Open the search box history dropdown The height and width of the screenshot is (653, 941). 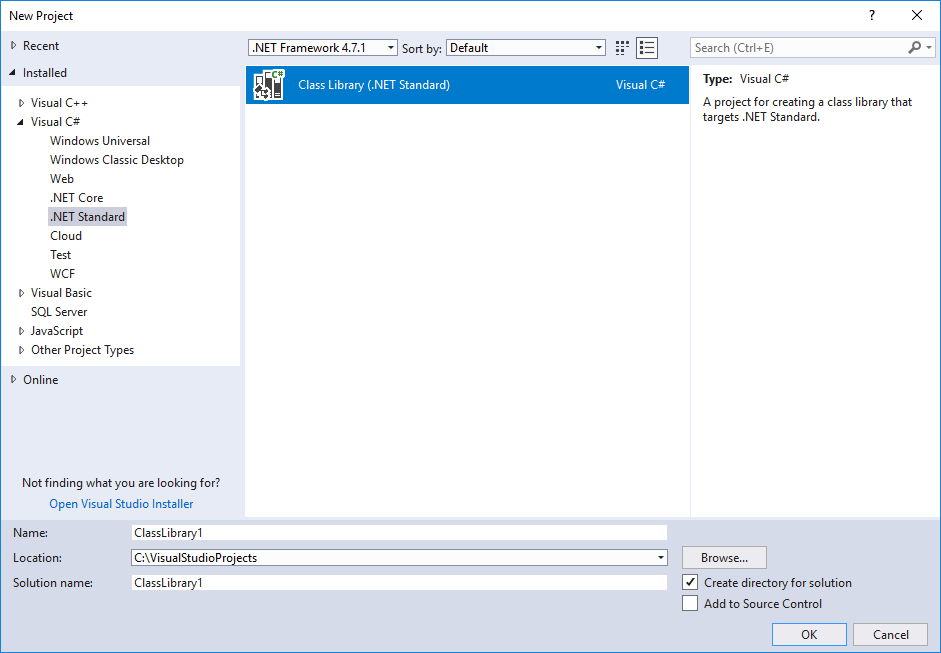[x=931, y=47]
